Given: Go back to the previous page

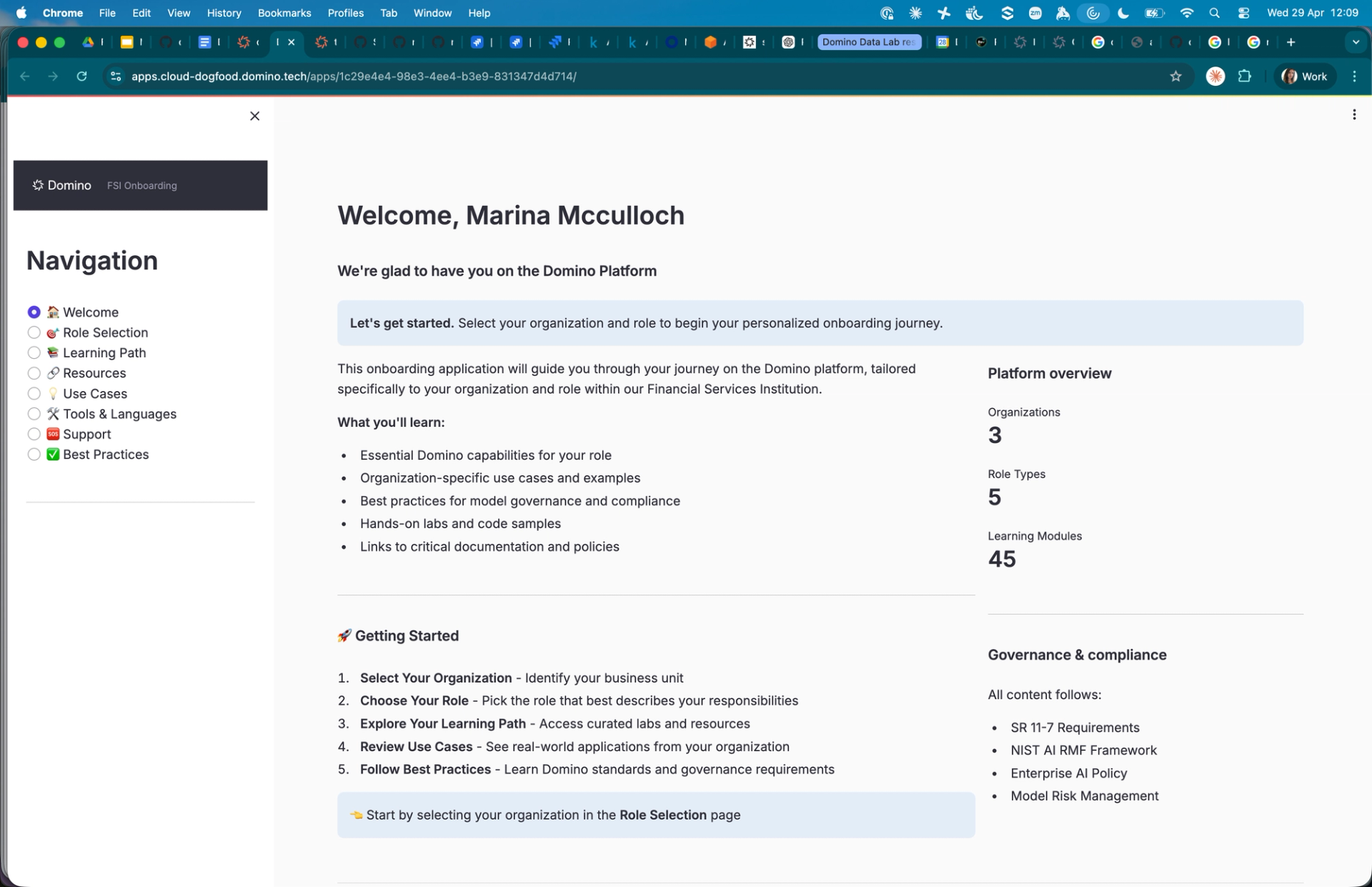Looking at the screenshot, I should coord(25,76).
